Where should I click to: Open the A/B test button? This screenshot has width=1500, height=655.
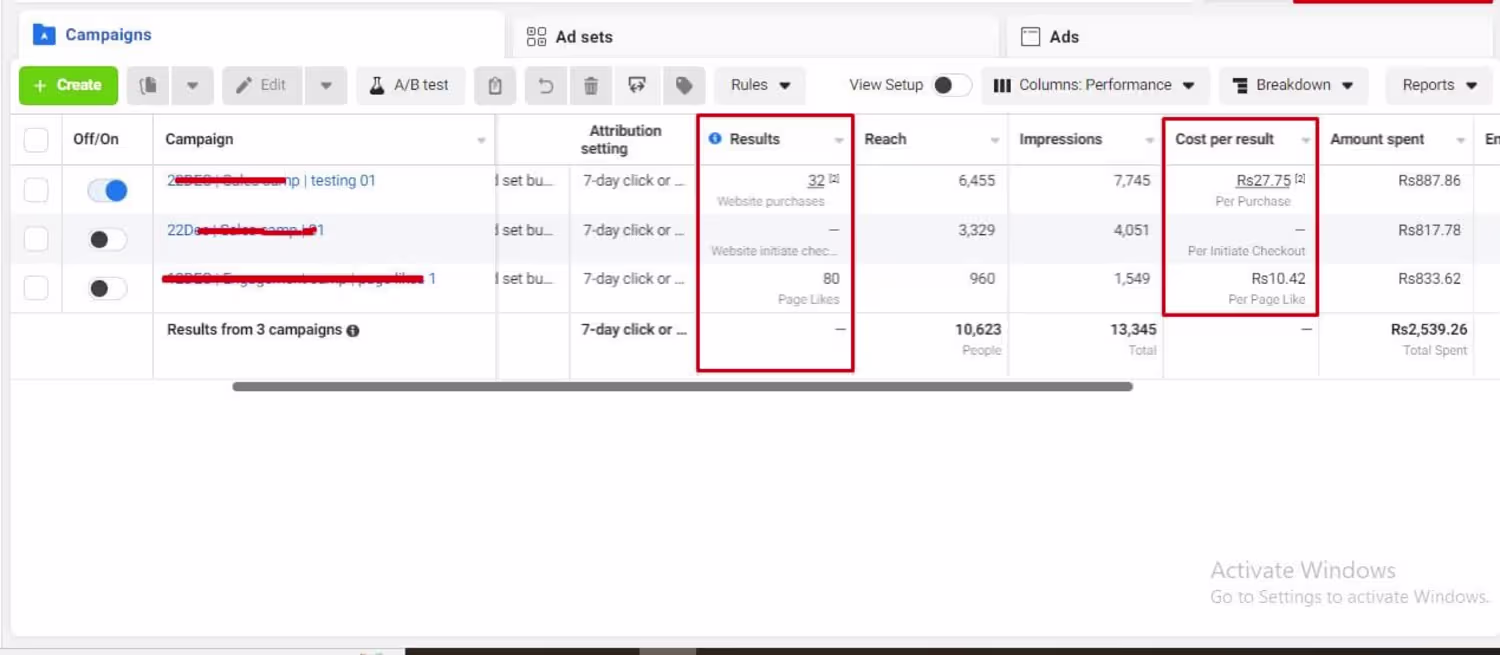pyautogui.click(x=410, y=86)
